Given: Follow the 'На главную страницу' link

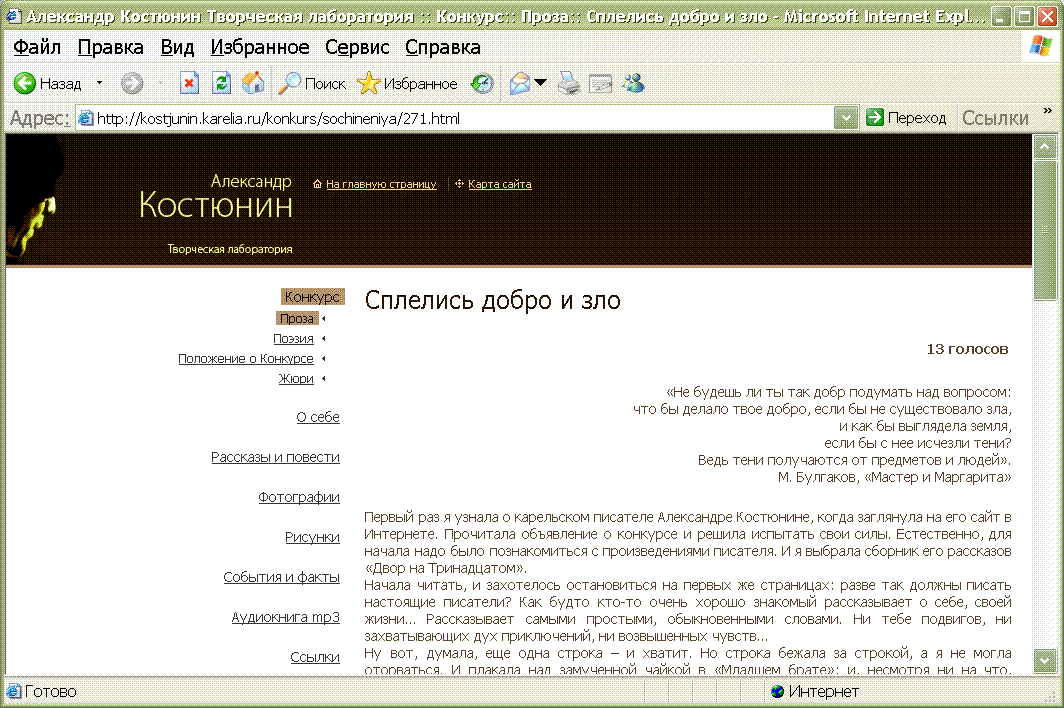Looking at the screenshot, I should click(x=381, y=184).
